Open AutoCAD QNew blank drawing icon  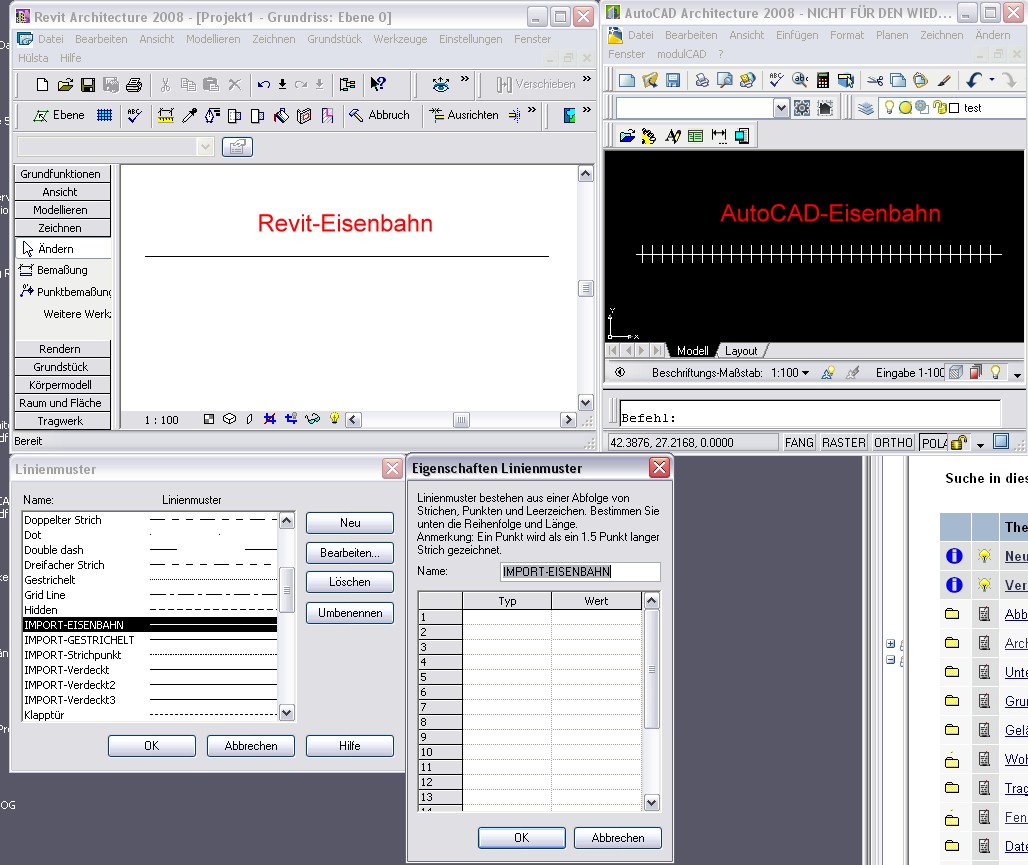pyautogui.click(x=627, y=80)
